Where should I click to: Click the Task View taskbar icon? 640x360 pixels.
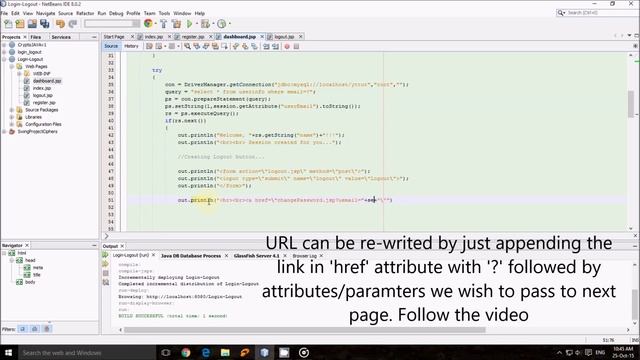166,353
